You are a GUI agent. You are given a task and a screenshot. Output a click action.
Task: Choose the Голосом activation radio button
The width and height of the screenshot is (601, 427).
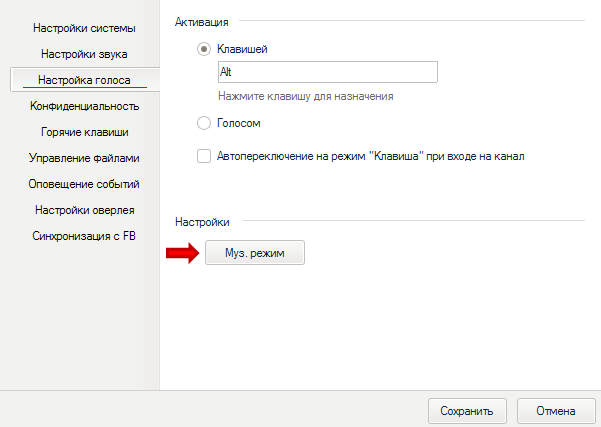point(204,123)
